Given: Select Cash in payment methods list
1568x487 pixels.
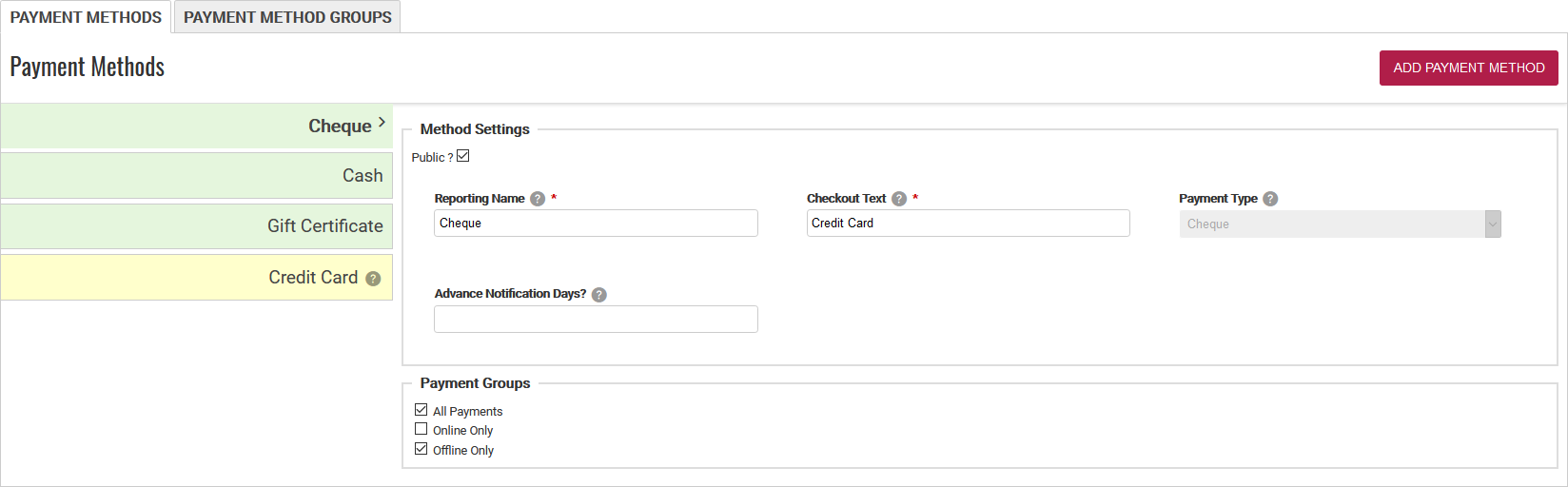Looking at the screenshot, I should [197, 176].
